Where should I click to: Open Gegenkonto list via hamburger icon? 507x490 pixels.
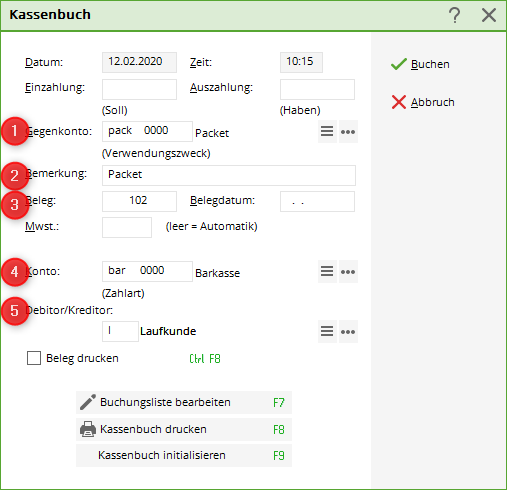[327, 131]
